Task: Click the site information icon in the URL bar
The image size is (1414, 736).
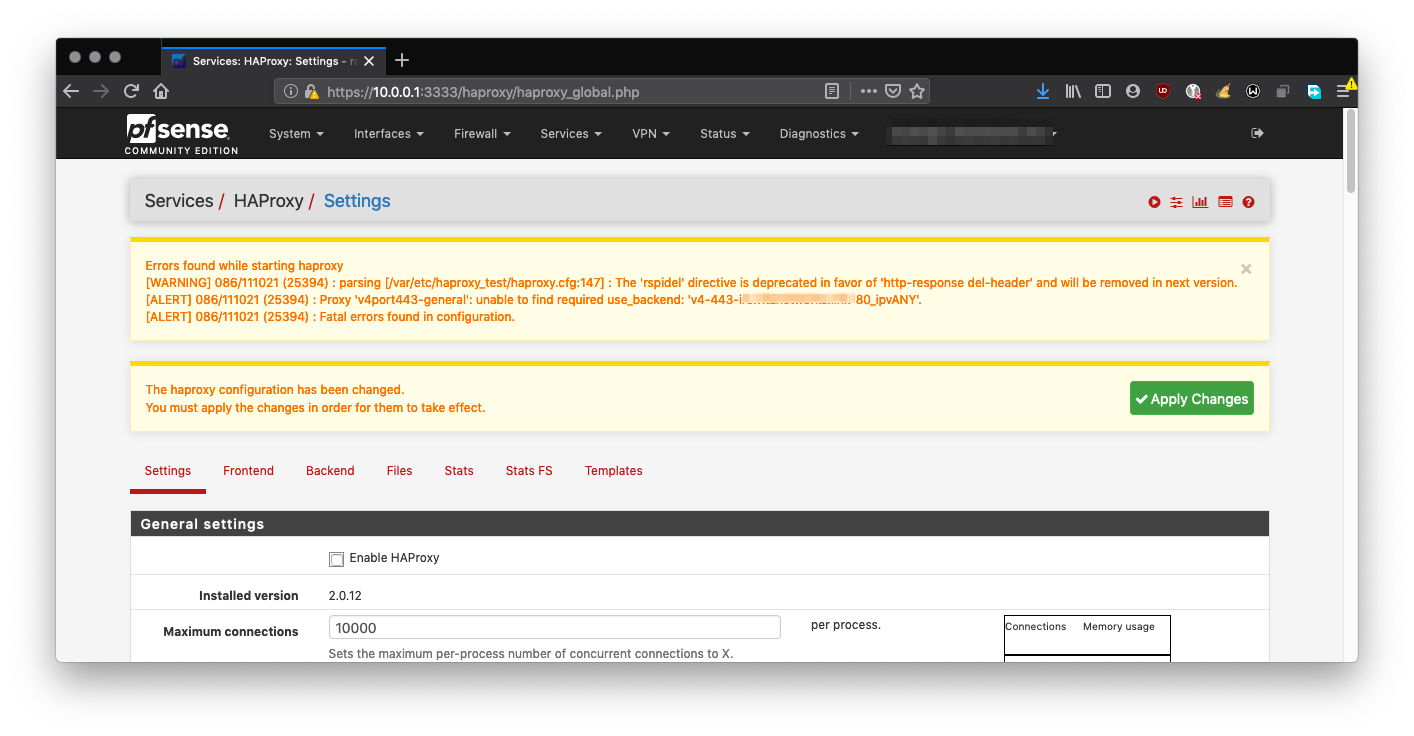Action: (291, 91)
